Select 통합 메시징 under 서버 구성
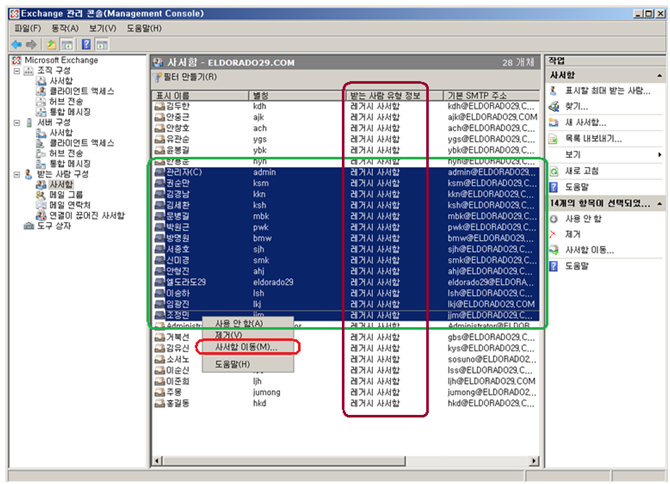This screenshot has height=484, width=670. [70, 163]
